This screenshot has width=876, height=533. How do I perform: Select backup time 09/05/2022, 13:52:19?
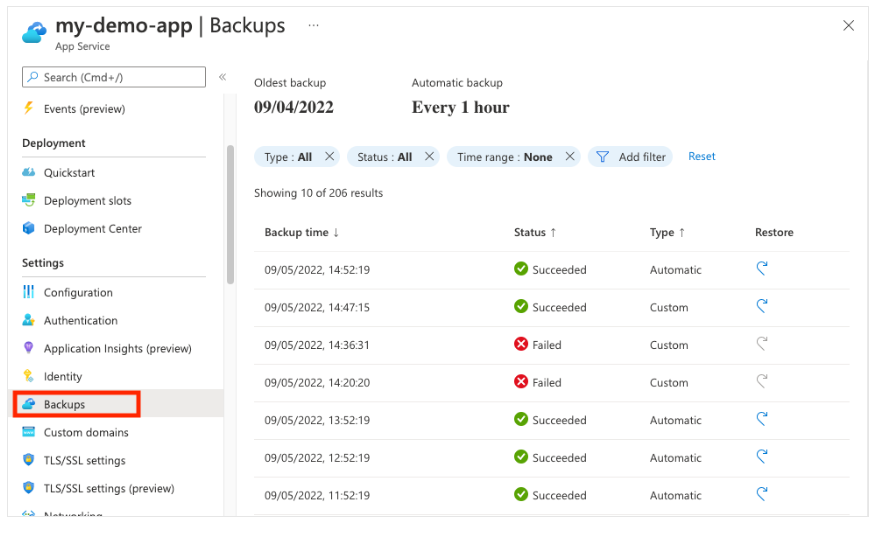click(x=317, y=420)
